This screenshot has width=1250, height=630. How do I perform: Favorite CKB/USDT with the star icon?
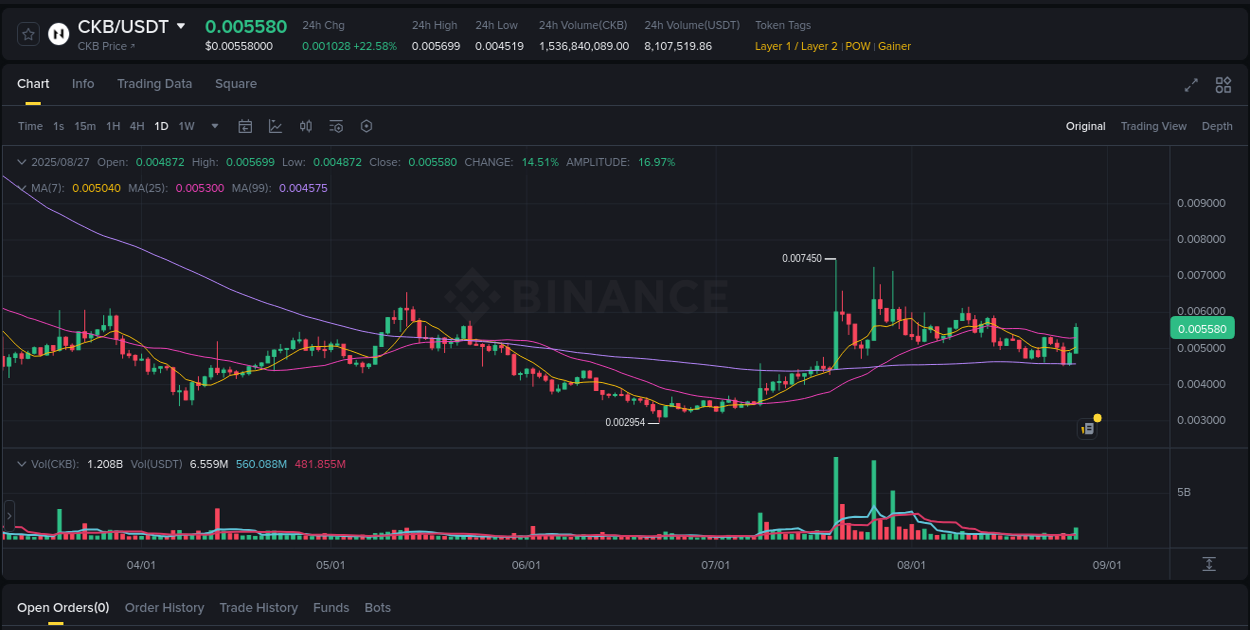pyautogui.click(x=27, y=33)
